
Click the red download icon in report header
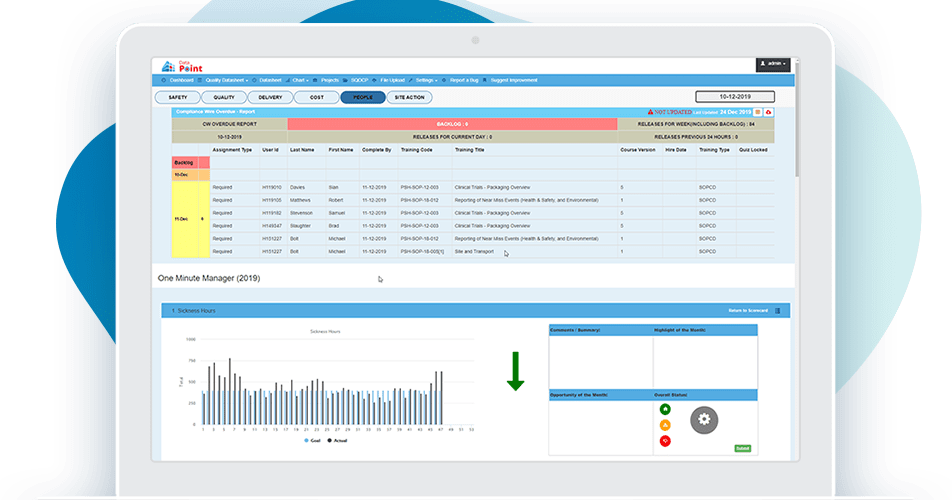pyautogui.click(x=768, y=112)
